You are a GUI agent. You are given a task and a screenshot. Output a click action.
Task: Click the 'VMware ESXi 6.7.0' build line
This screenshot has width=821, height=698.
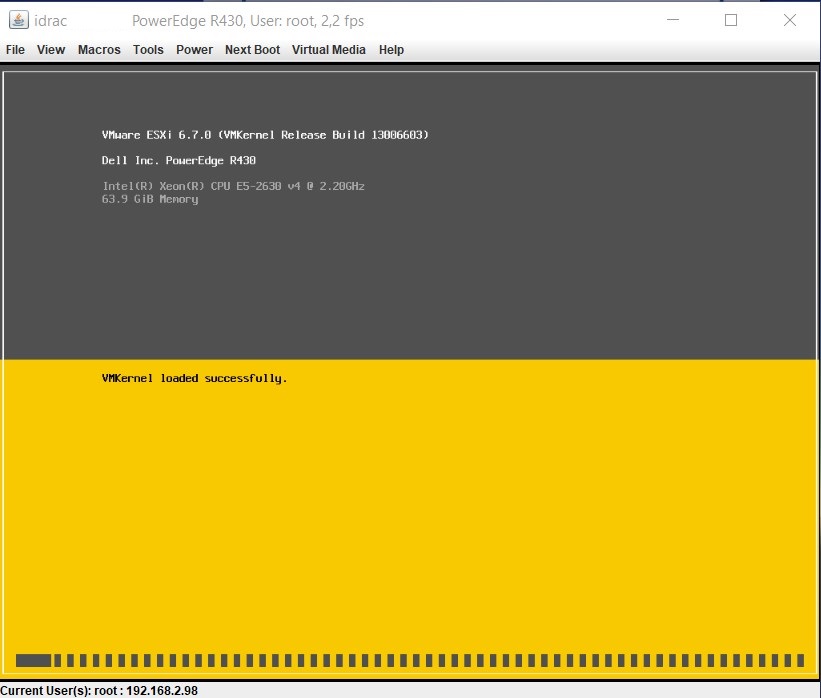pos(265,135)
